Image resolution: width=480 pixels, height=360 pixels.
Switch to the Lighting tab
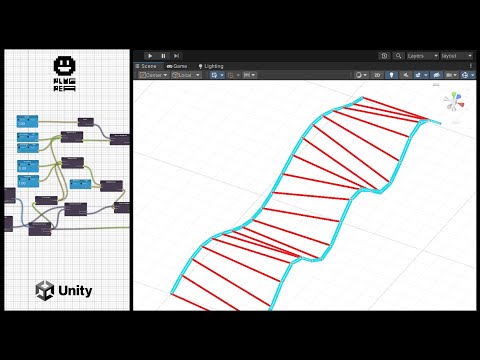point(211,66)
